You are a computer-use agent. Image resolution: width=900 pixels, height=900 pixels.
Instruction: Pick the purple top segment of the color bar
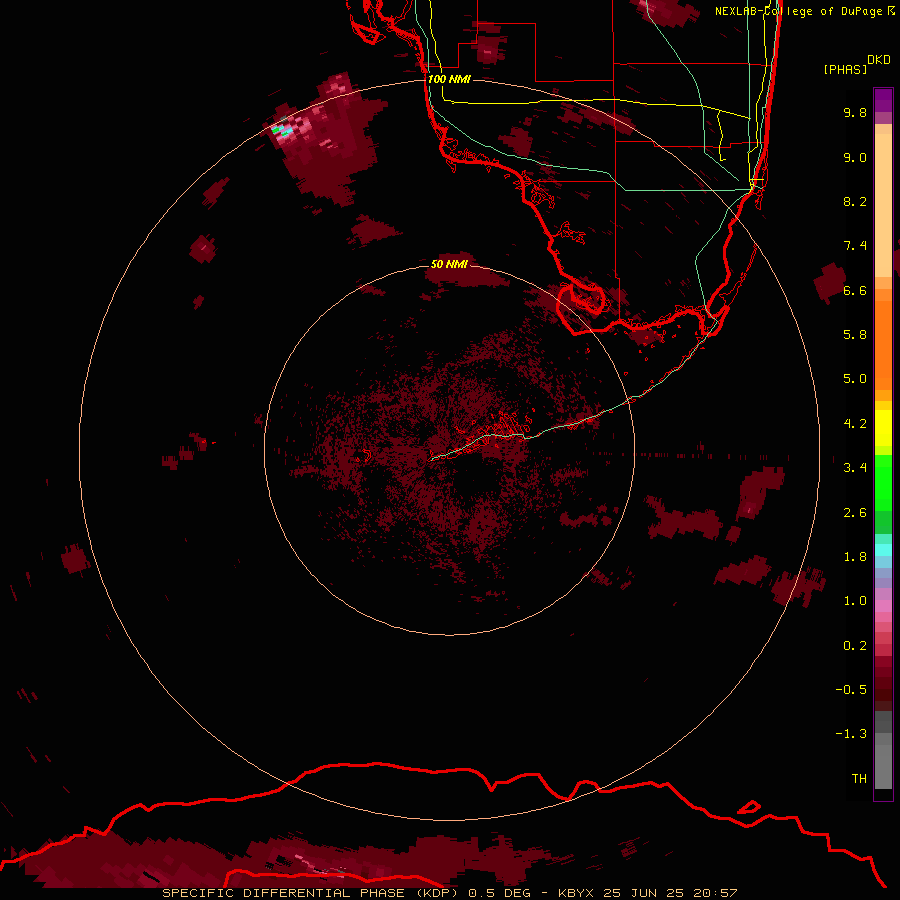[x=883, y=100]
